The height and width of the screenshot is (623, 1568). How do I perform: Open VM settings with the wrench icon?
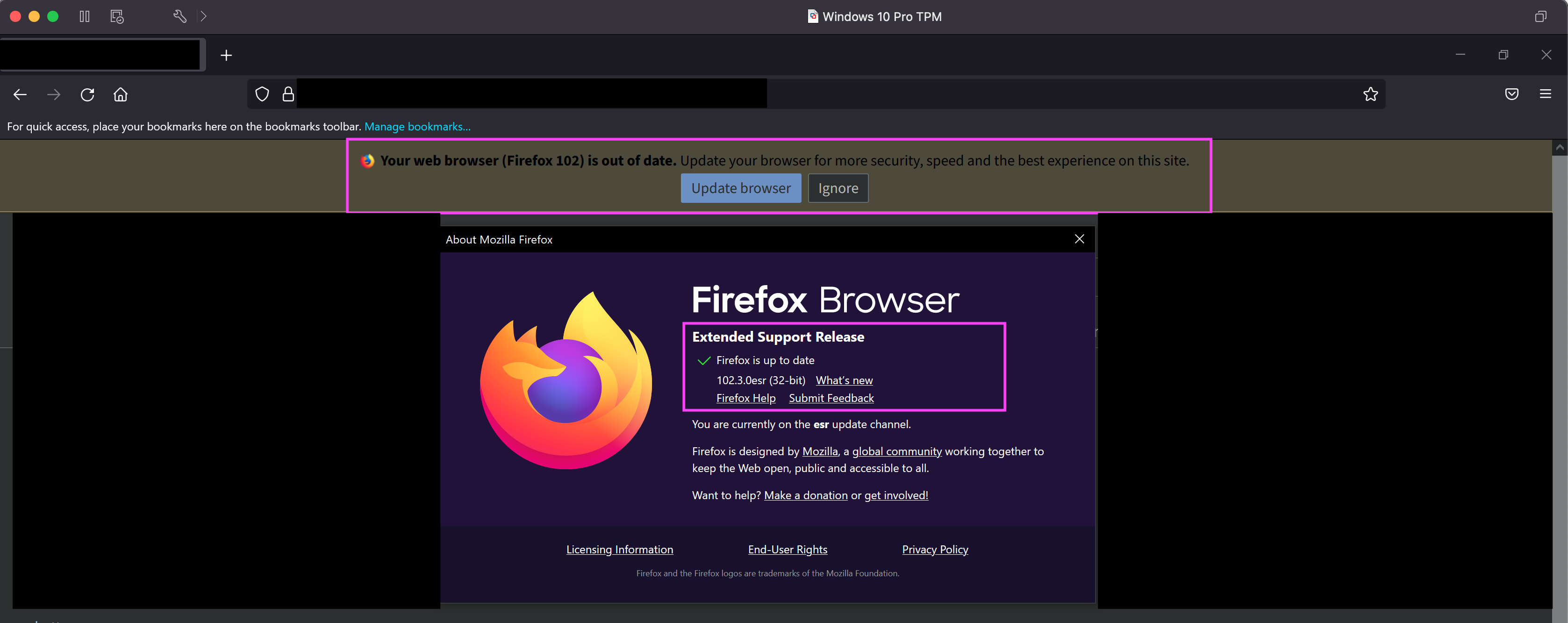[179, 16]
